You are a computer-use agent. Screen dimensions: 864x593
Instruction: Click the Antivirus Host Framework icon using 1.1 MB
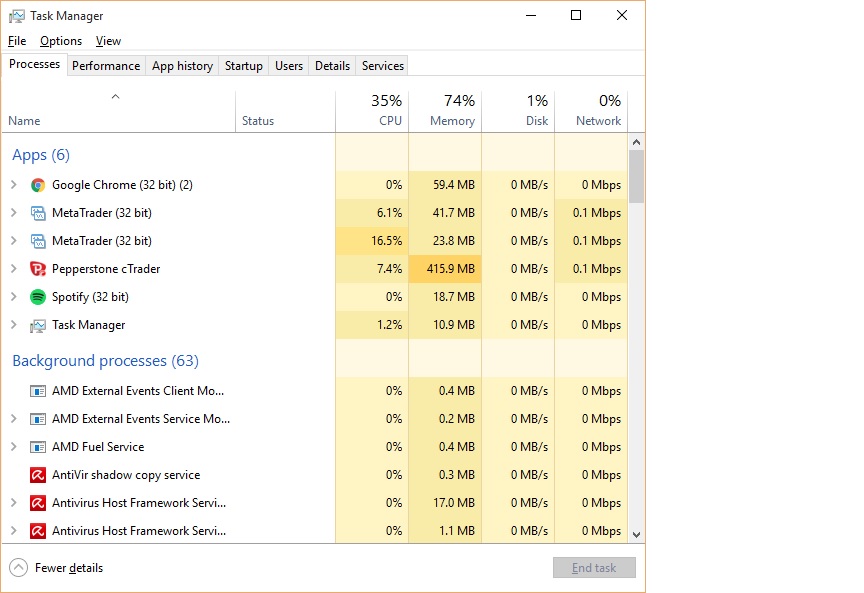coord(37,531)
